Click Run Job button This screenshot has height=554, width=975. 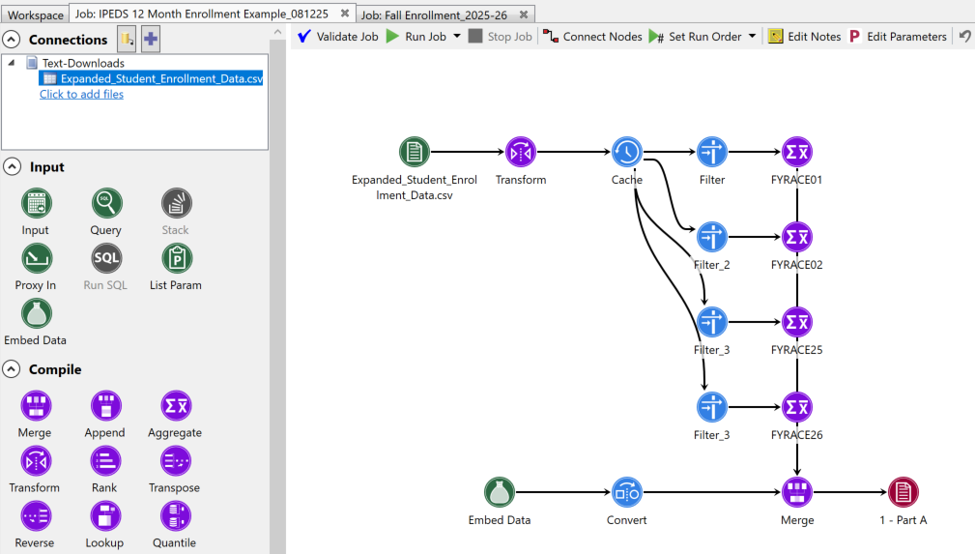pyautogui.click(x=417, y=37)
